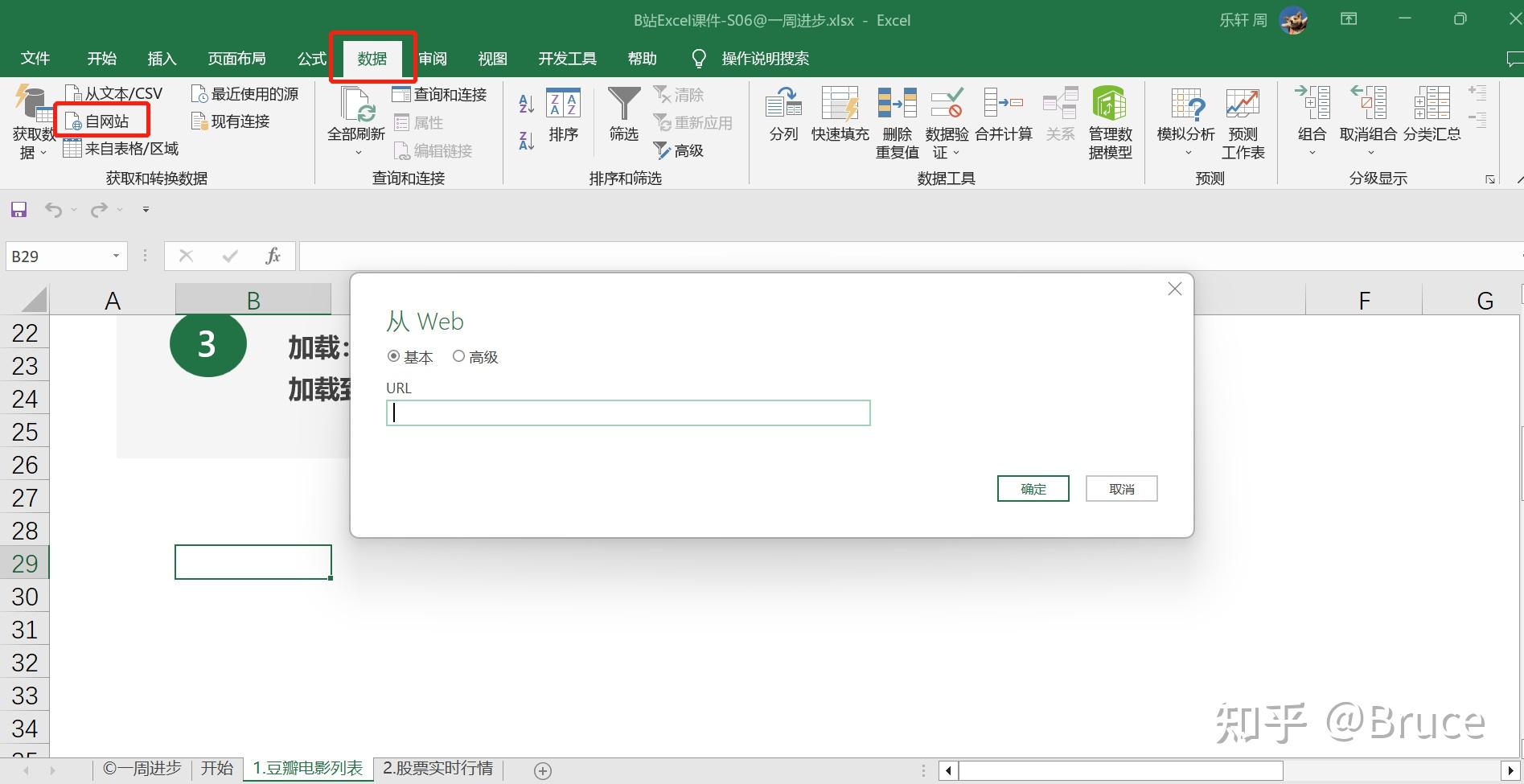Click the 确定 button in the dialog
The image size is (1524, 784).
point(1033,488)
